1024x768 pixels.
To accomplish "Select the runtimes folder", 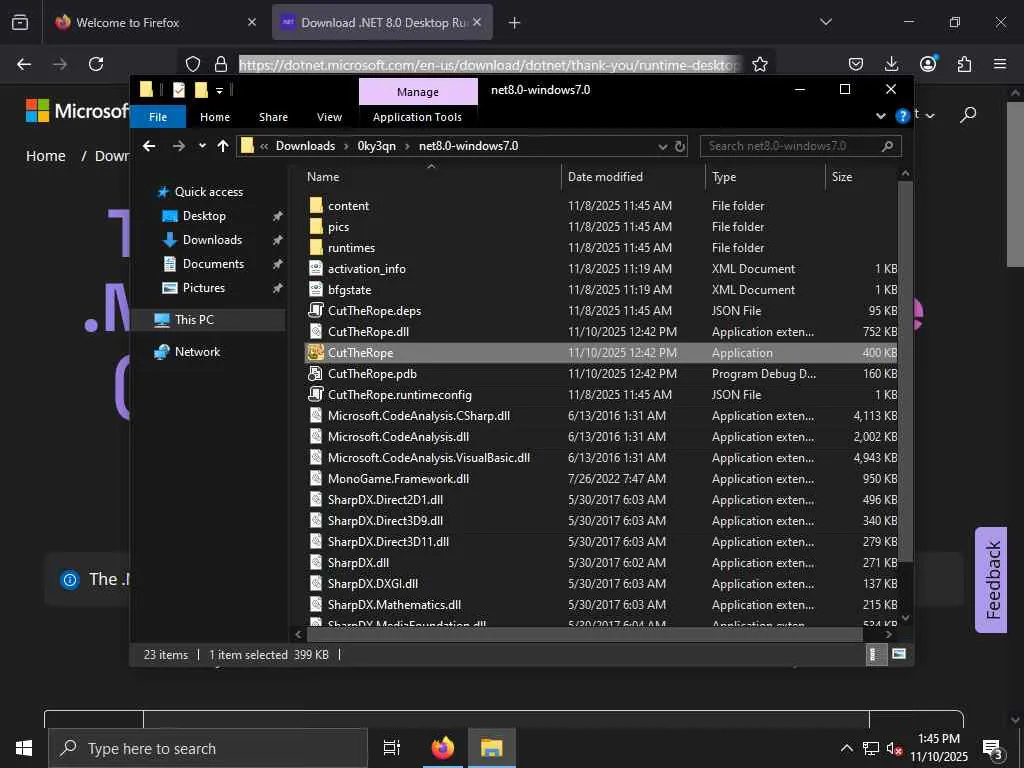I will click(351, 248).
